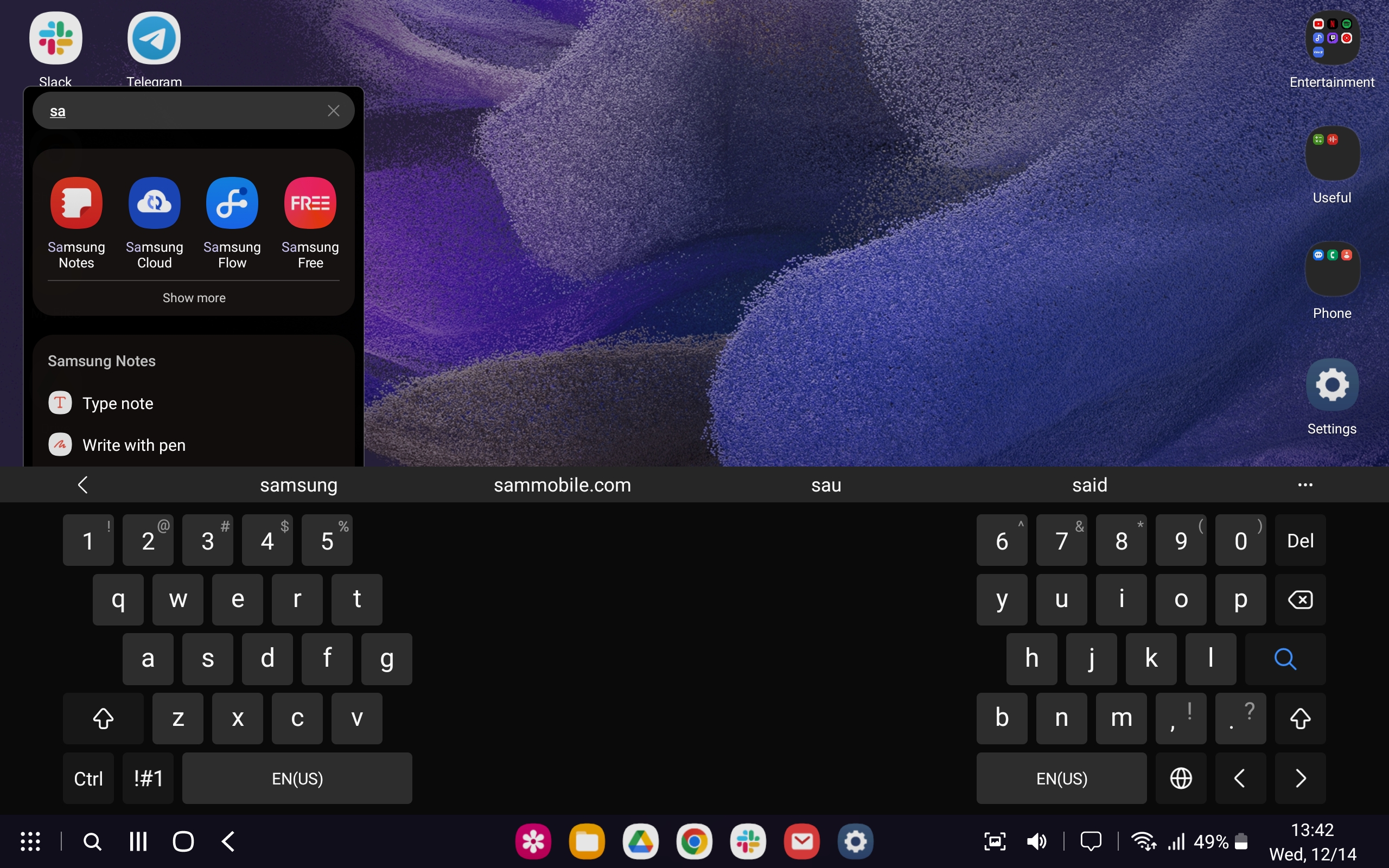Collapse suggestion bar with back chevron
Viewport: 1389px width, 868px height.
[x=83, y=485]
